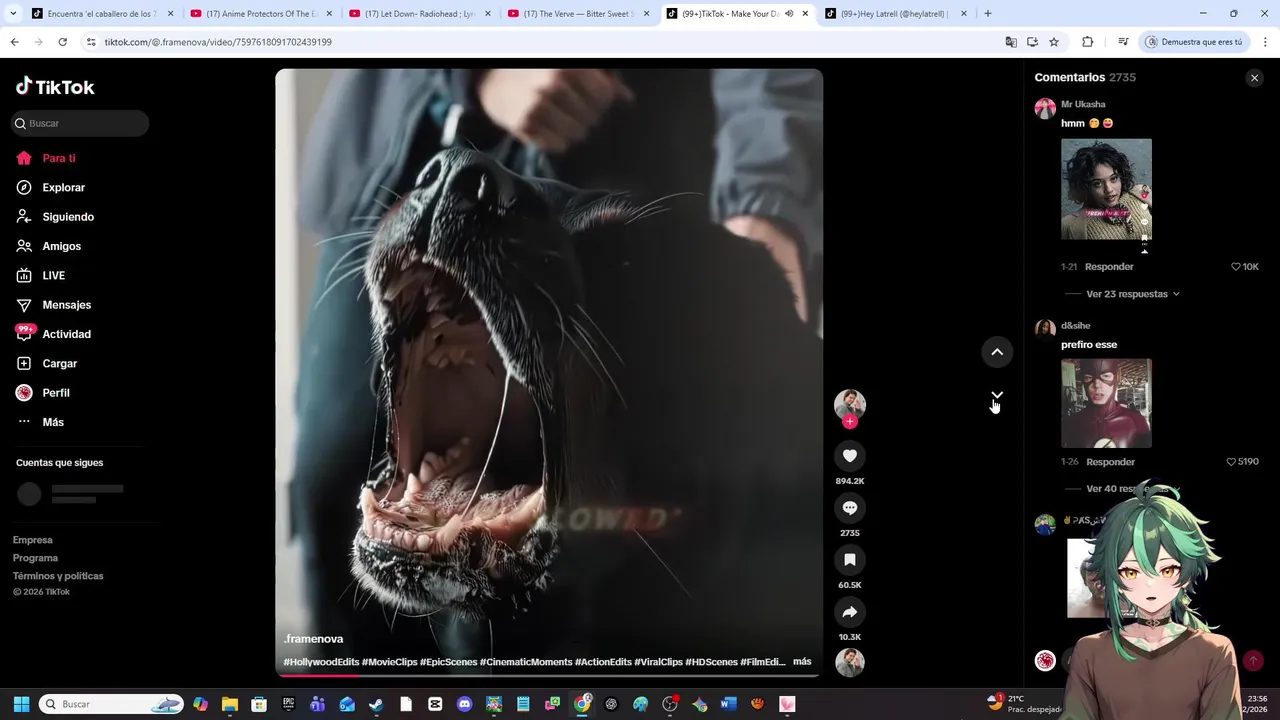Click the TikTok logo
Image resolution: width=1280 pixels, height=720 pixels.
point(55,87)
